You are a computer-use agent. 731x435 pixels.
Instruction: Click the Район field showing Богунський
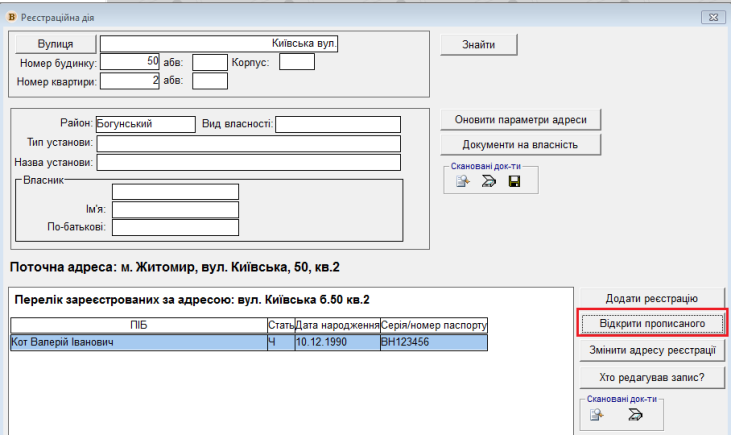145,124
